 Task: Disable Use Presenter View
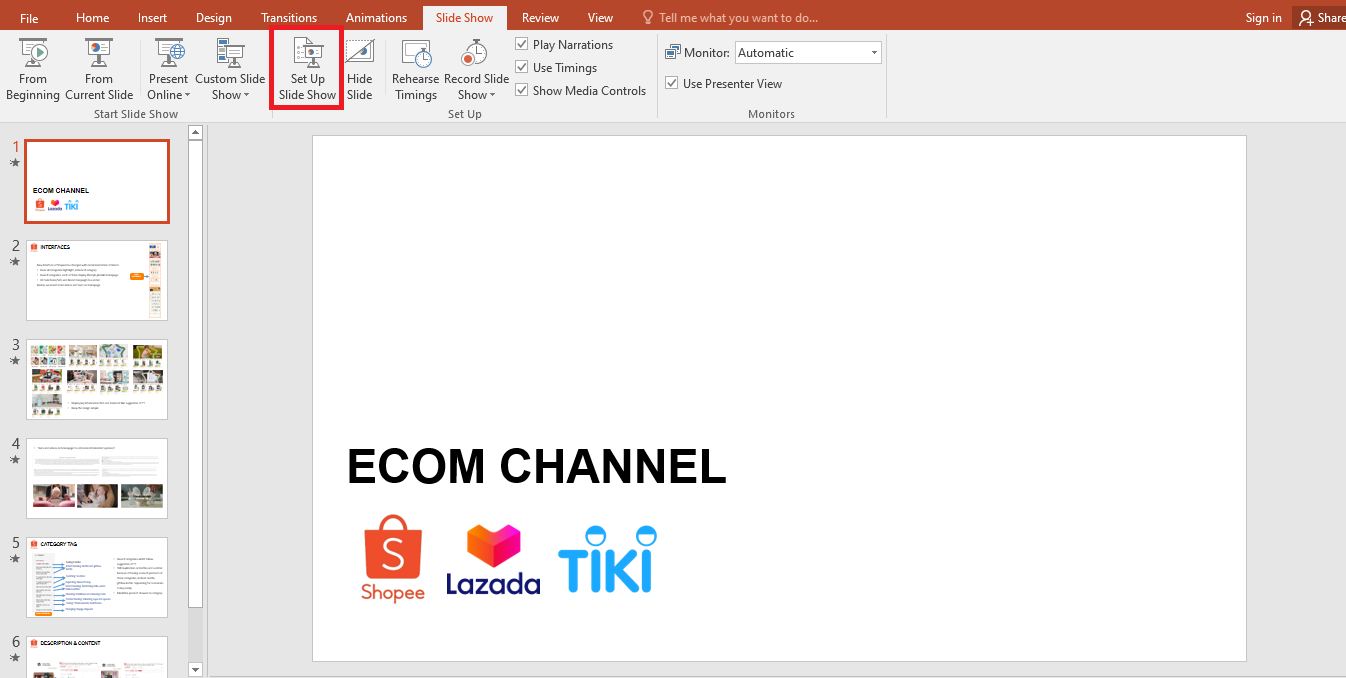tap(671, 83)
